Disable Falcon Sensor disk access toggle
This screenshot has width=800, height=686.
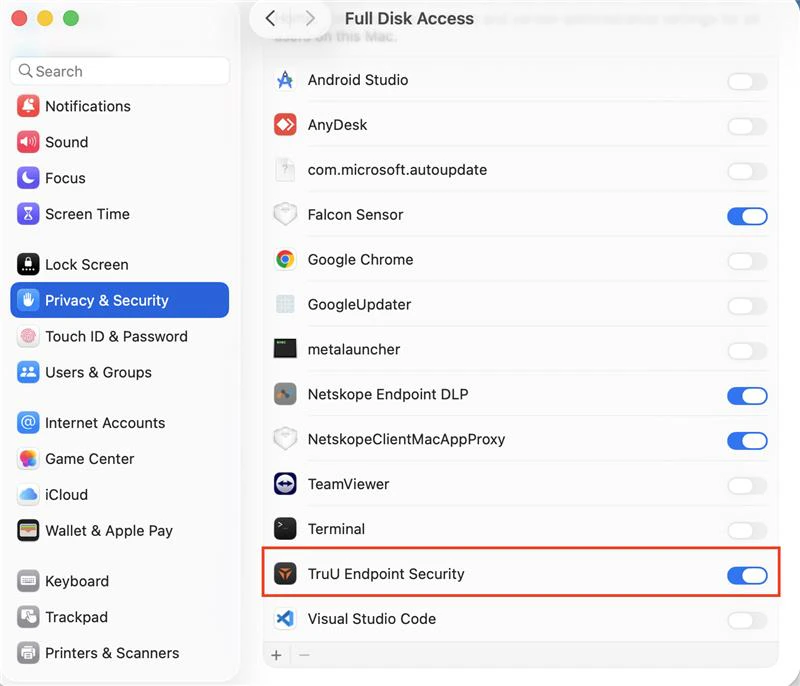click(747, 216)
